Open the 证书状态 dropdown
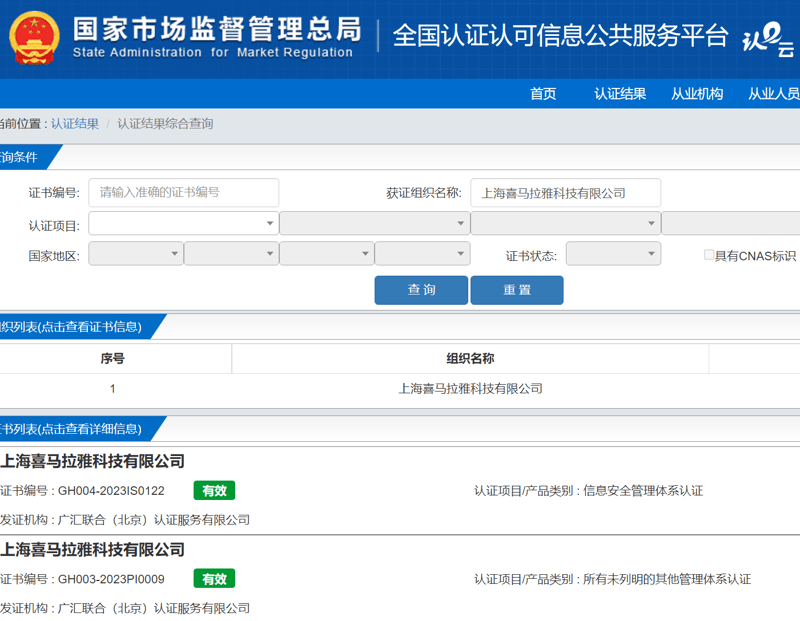This screenshot has height=621, width=800. [613, 254]
